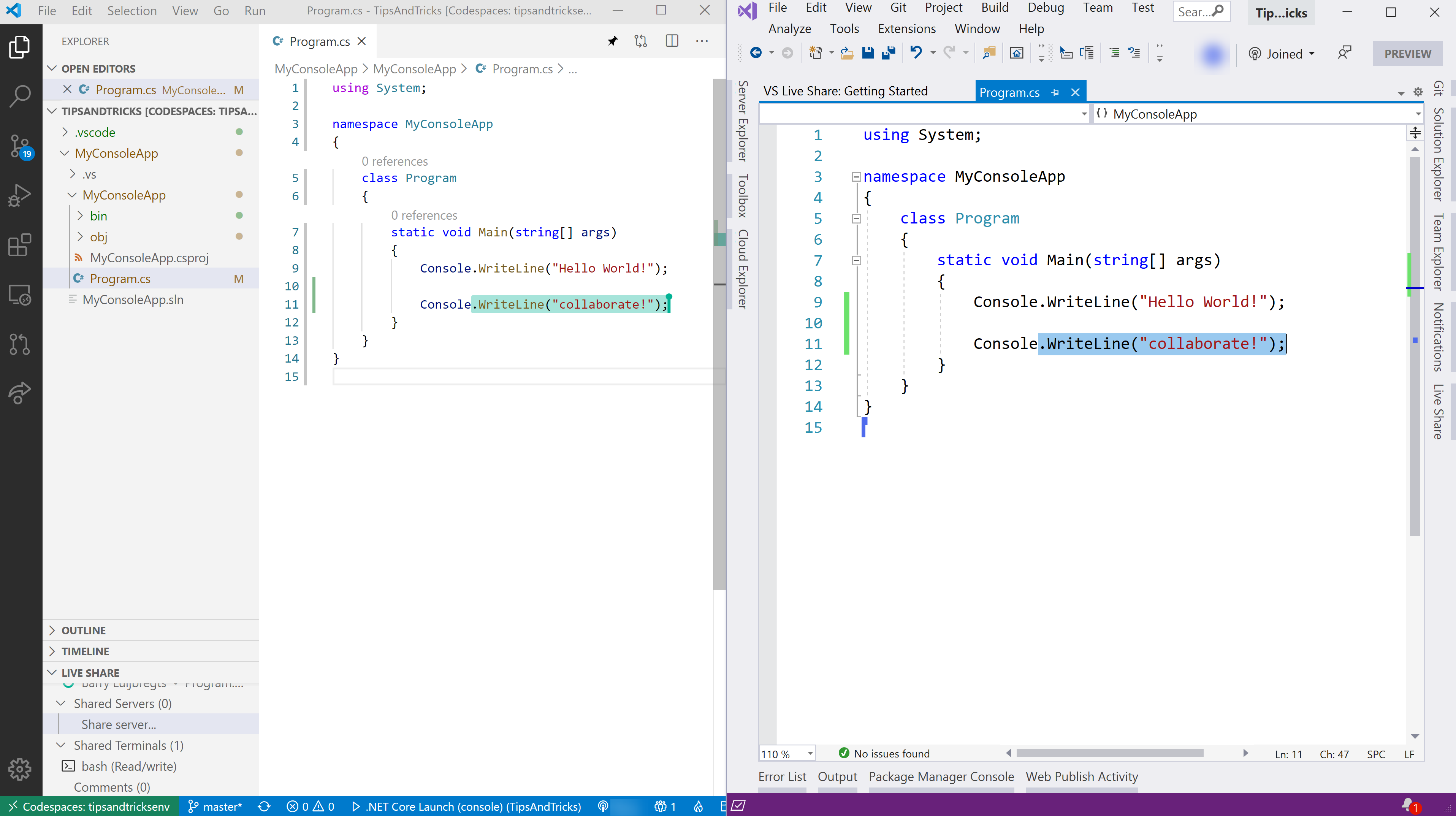Click .NET Core Launch (console) status item
Image resolution: width=1456 pixels, height=816 pixels.
[x=466, y=806]
